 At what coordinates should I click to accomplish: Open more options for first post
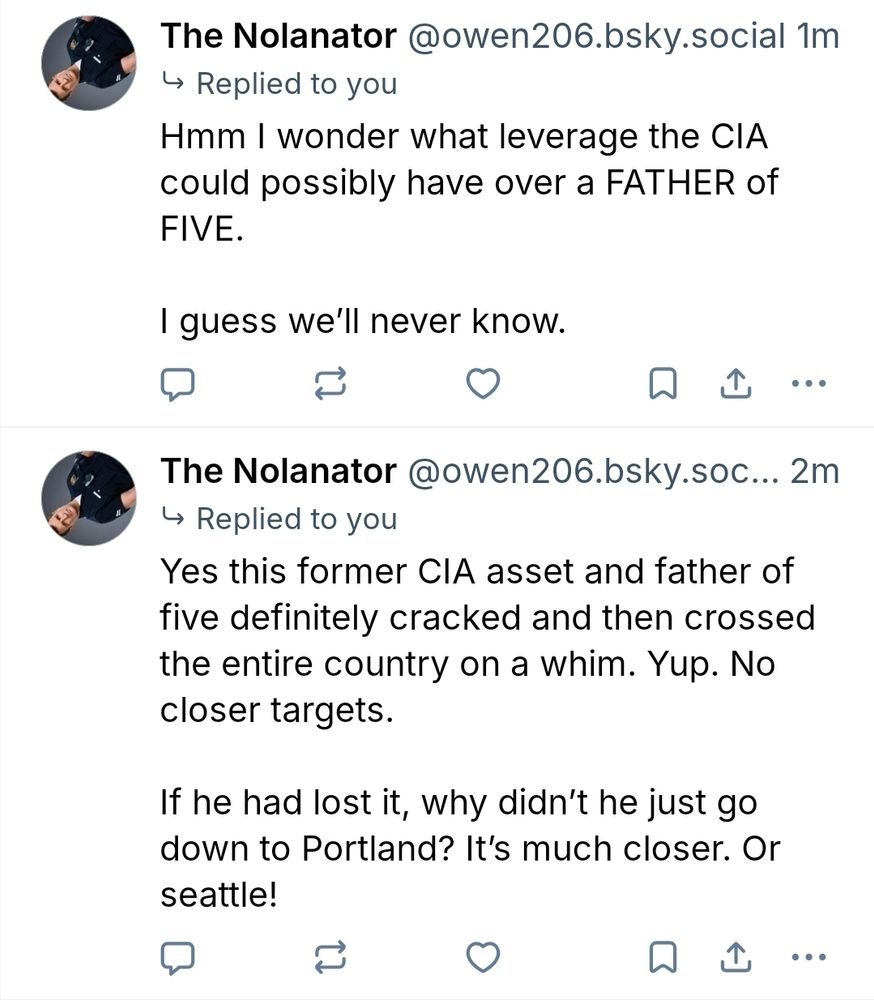[x=808, y=383]
